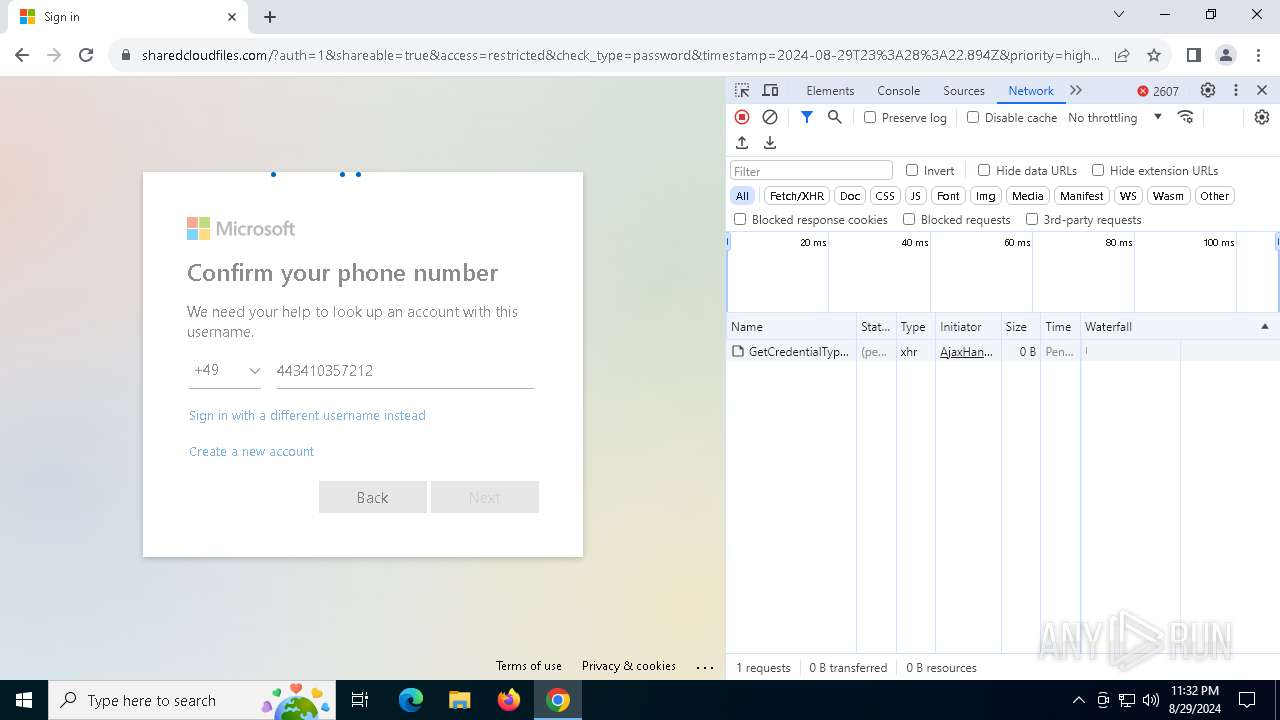Export HAR download icon
The width and height of the screenshot is (1280, 720).
tap(770, 143)
